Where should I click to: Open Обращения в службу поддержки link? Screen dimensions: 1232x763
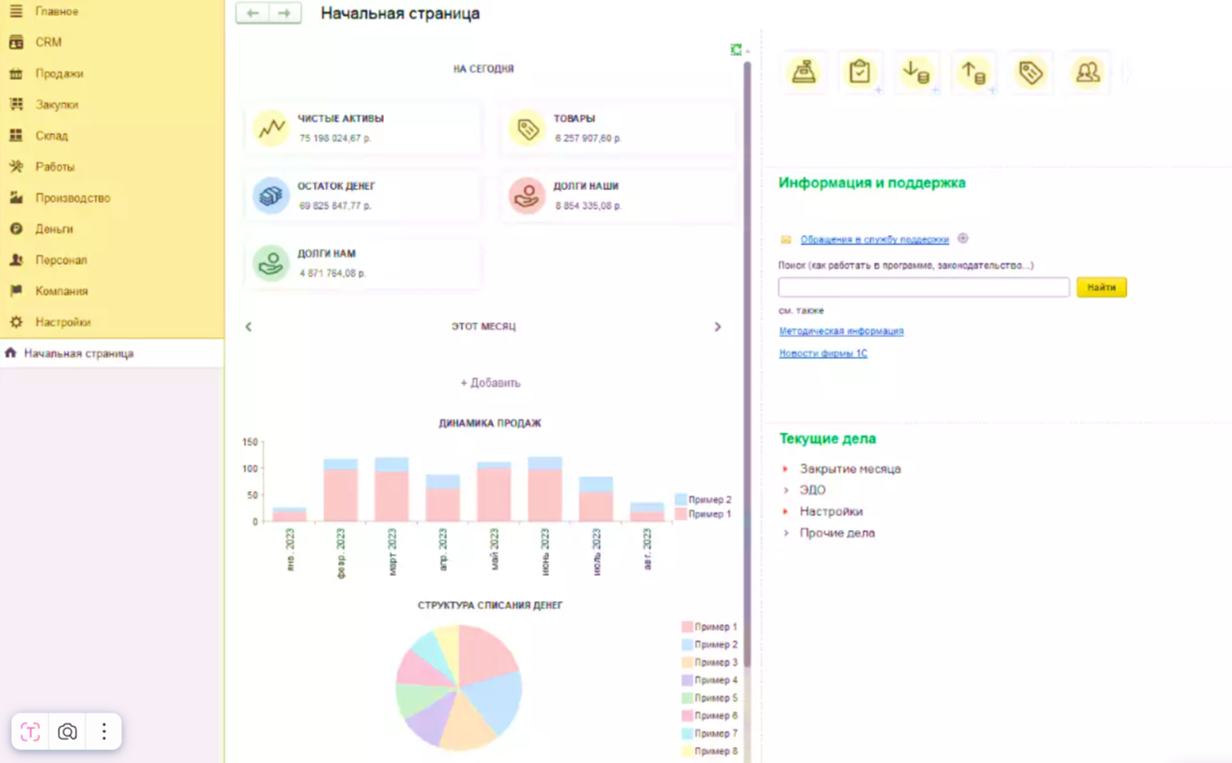point(874,240)
